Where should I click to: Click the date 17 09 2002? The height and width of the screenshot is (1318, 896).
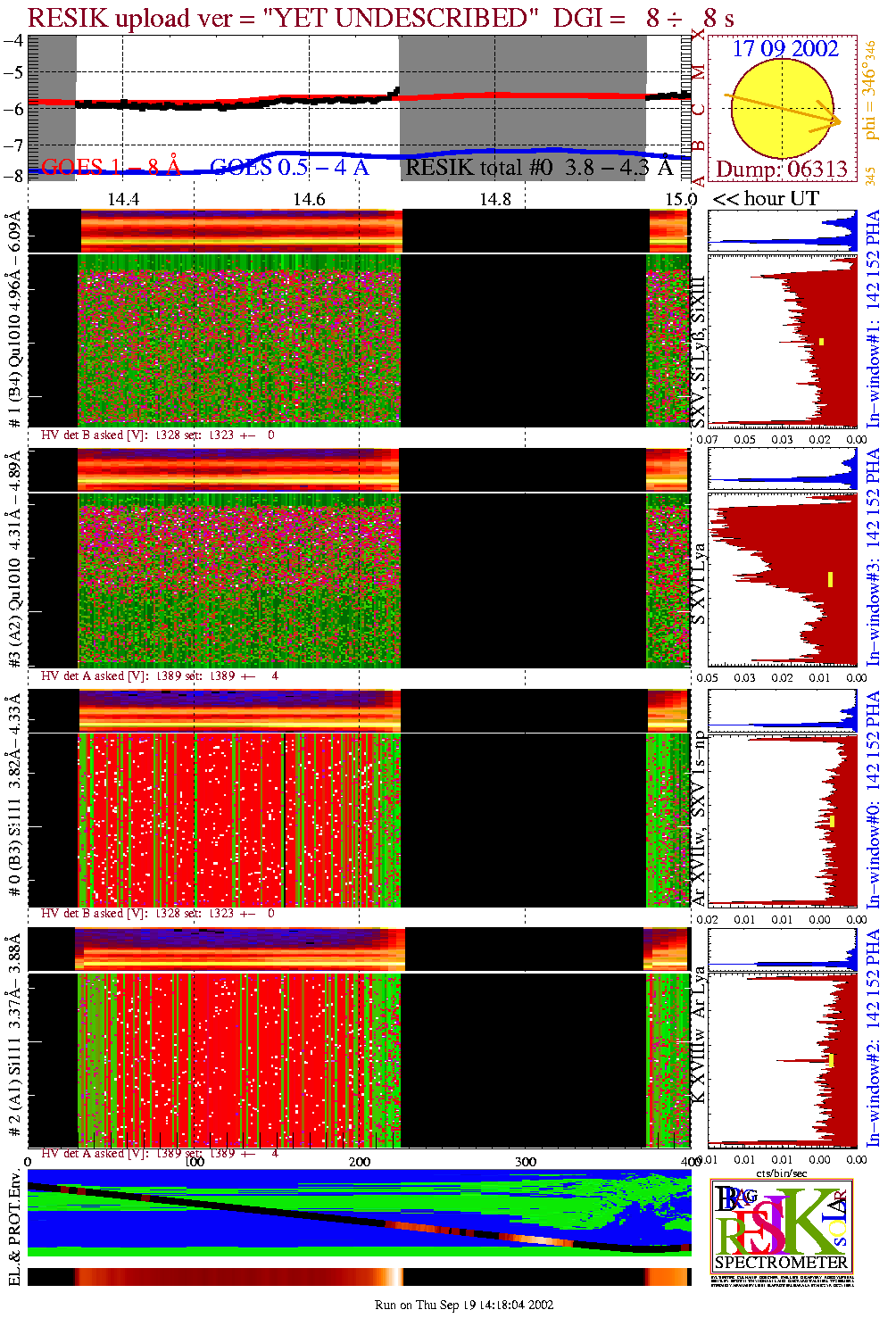(x=785, y=48)
